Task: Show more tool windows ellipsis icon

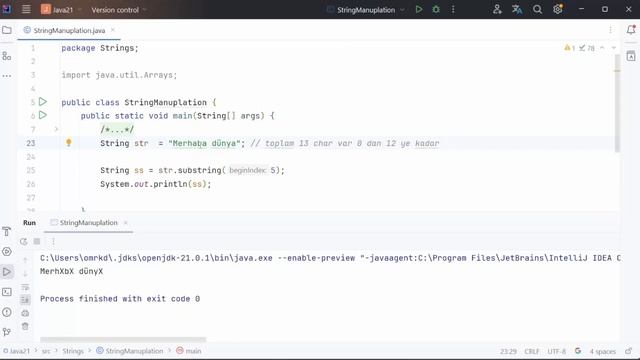Action: (x=7, y=76)
